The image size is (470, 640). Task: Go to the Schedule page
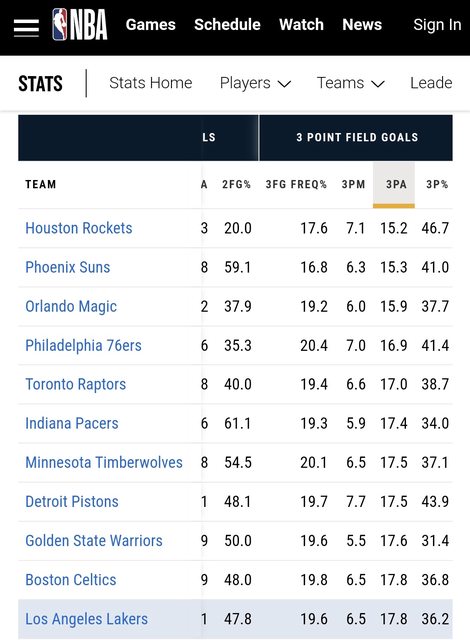click(227, 25)
